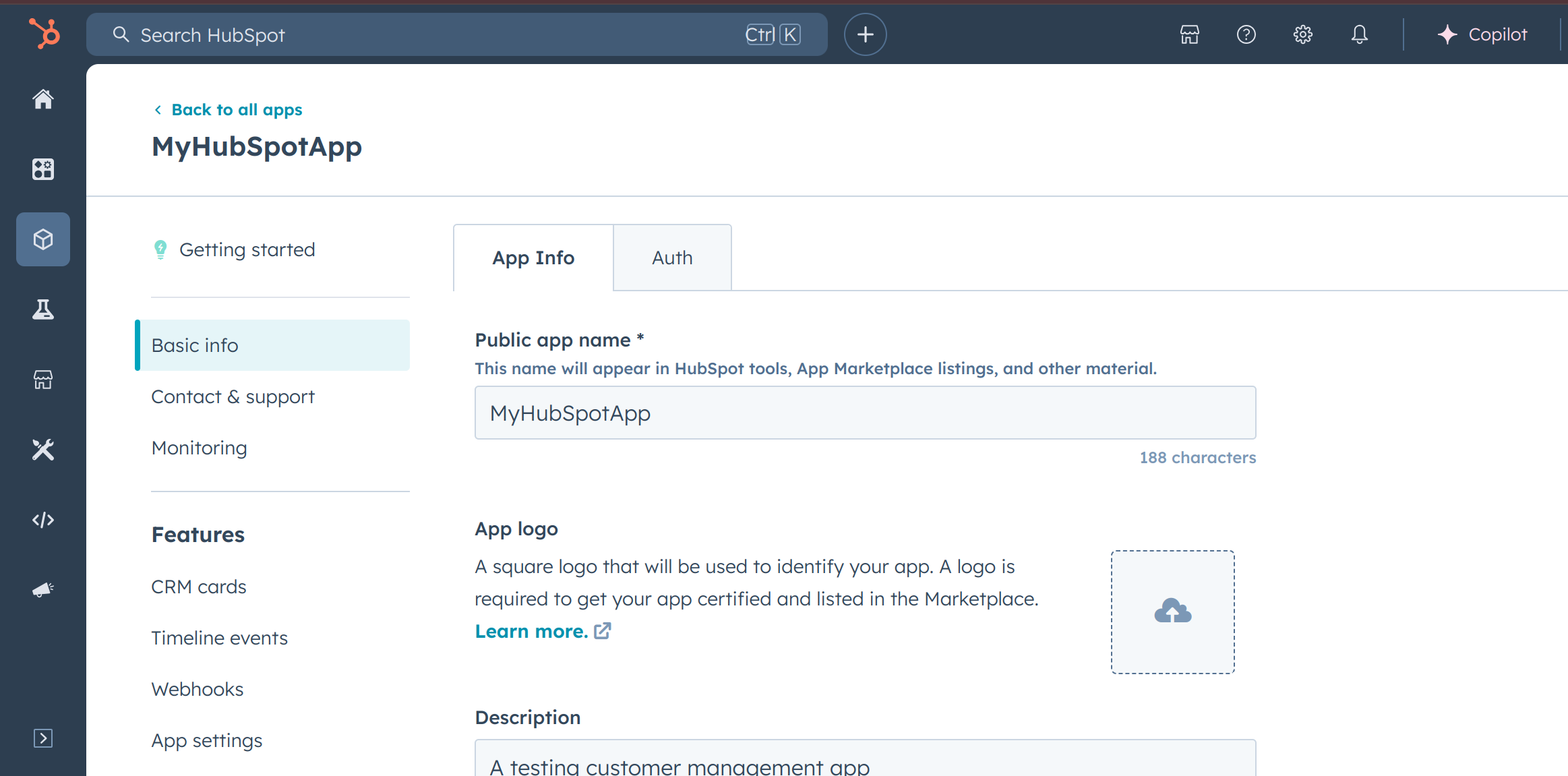The image size is (1568, 776).
Task: Click the help question mark icon
Action: (x=1246, y=34)
